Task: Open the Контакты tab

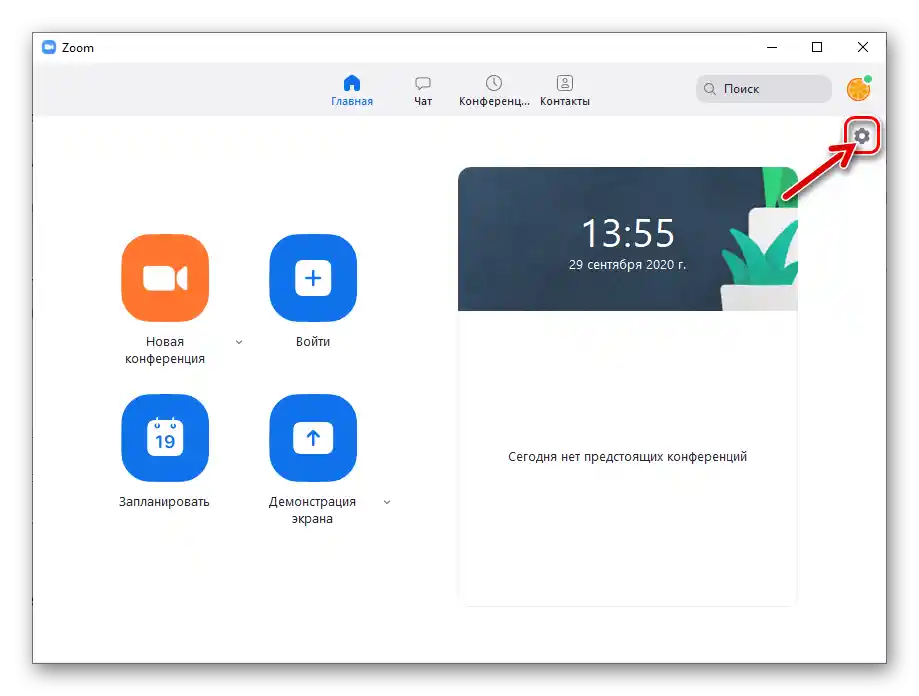Action: [564, 90]
